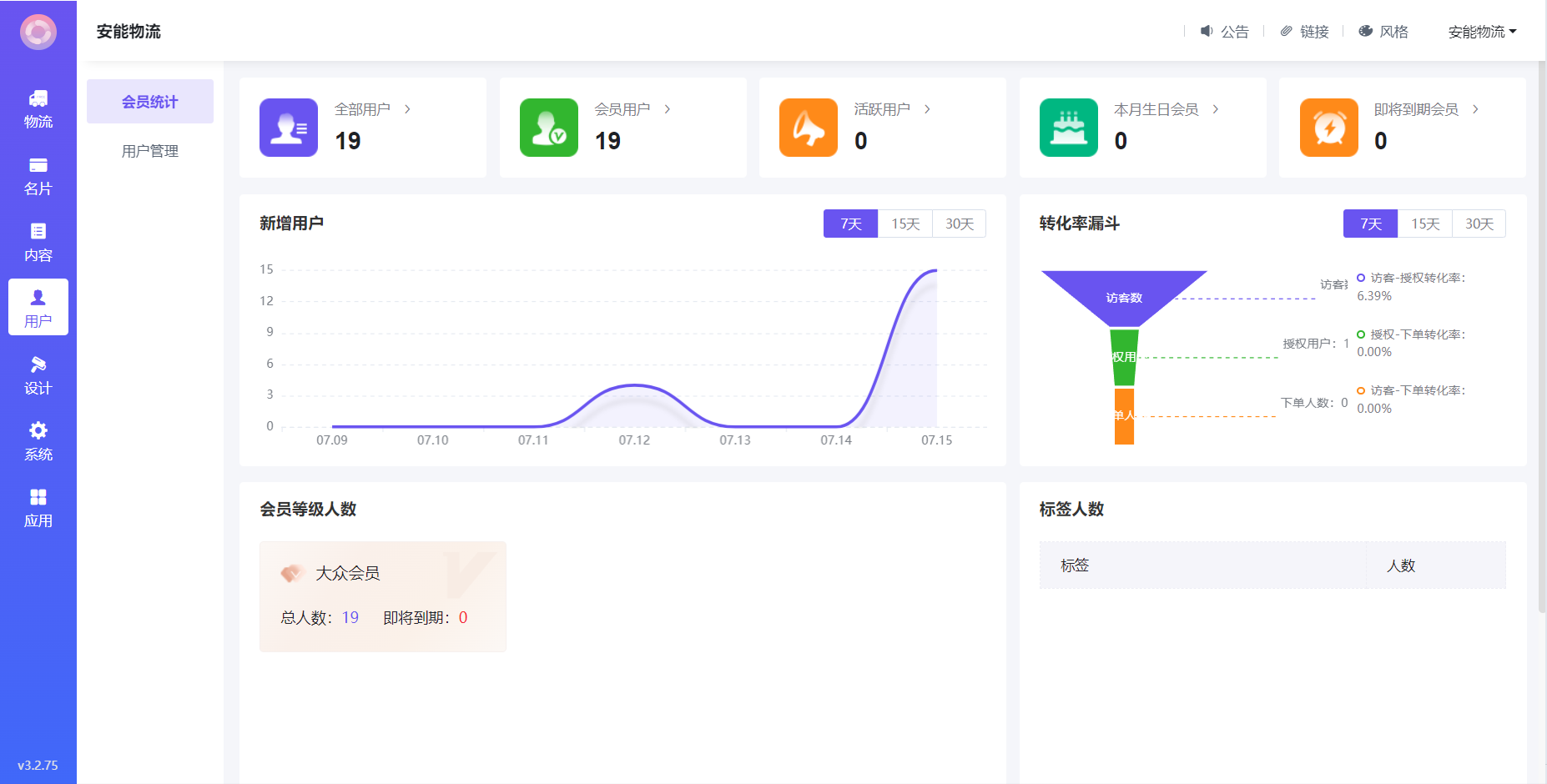Click the 公告 announcement speaker icon
1547x784 pixels.
tap(1207, 32)
